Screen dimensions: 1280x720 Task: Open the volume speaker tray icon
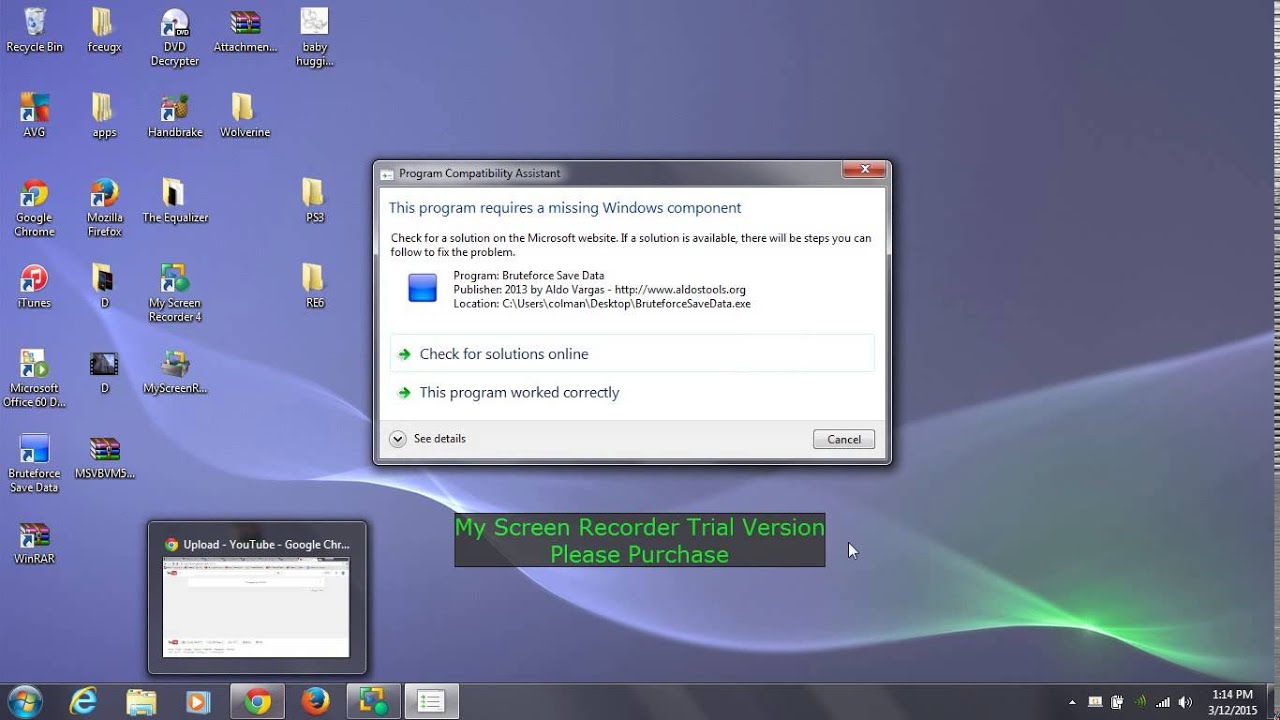click(1186, 702)
